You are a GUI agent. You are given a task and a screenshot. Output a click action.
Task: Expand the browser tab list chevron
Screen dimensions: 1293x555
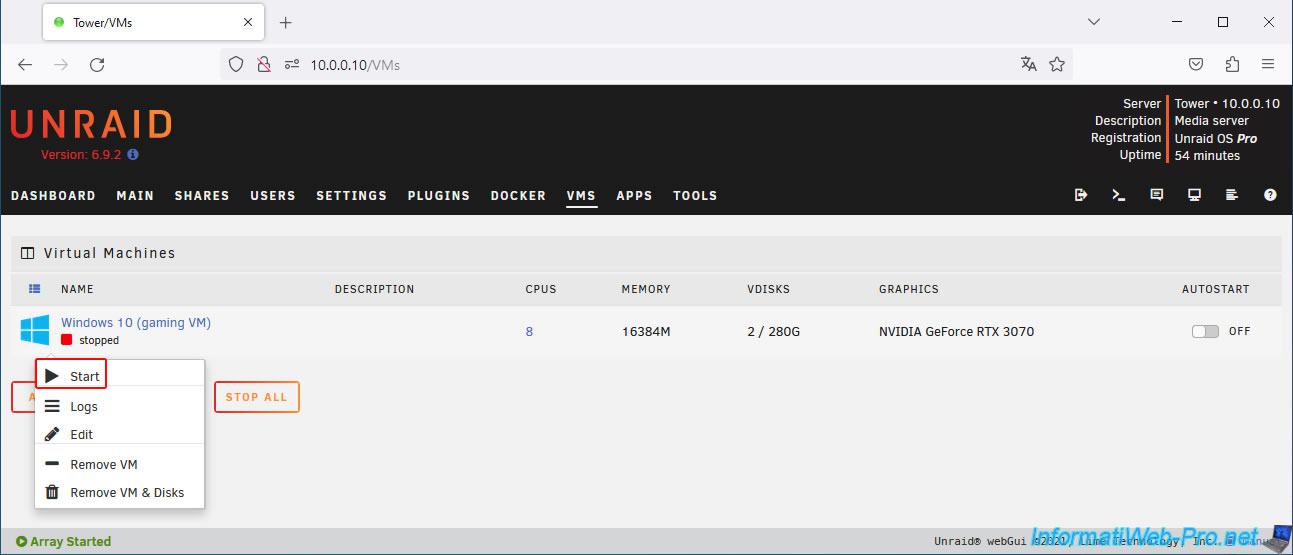pos(1094,22)
